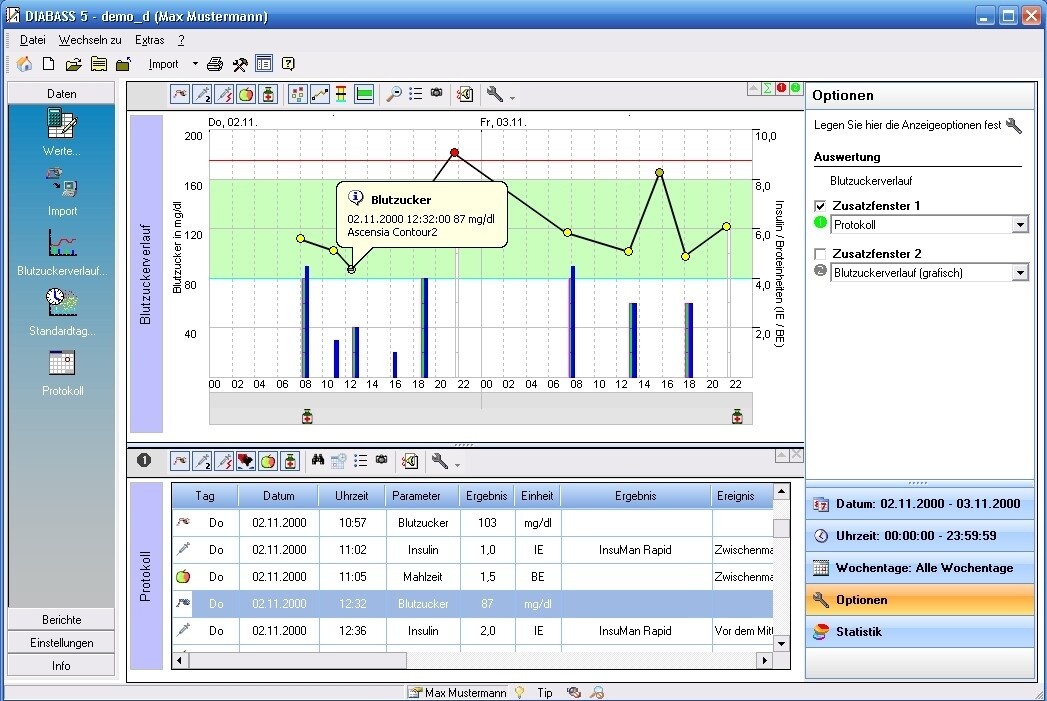The height and width of the screenshot is (701, 1047).
Task: Click the wrench next to Anzeigeoptionen text
Action: [x=1014, y=126]
